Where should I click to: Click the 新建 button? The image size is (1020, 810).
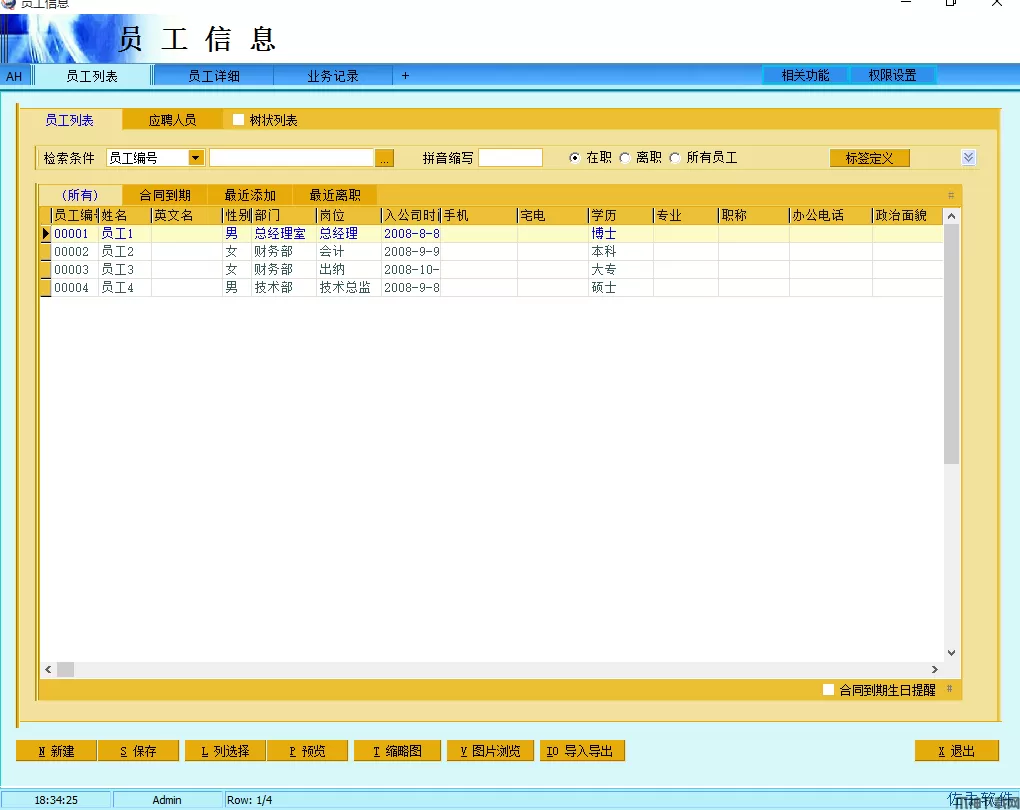click(x=56, y=751)
